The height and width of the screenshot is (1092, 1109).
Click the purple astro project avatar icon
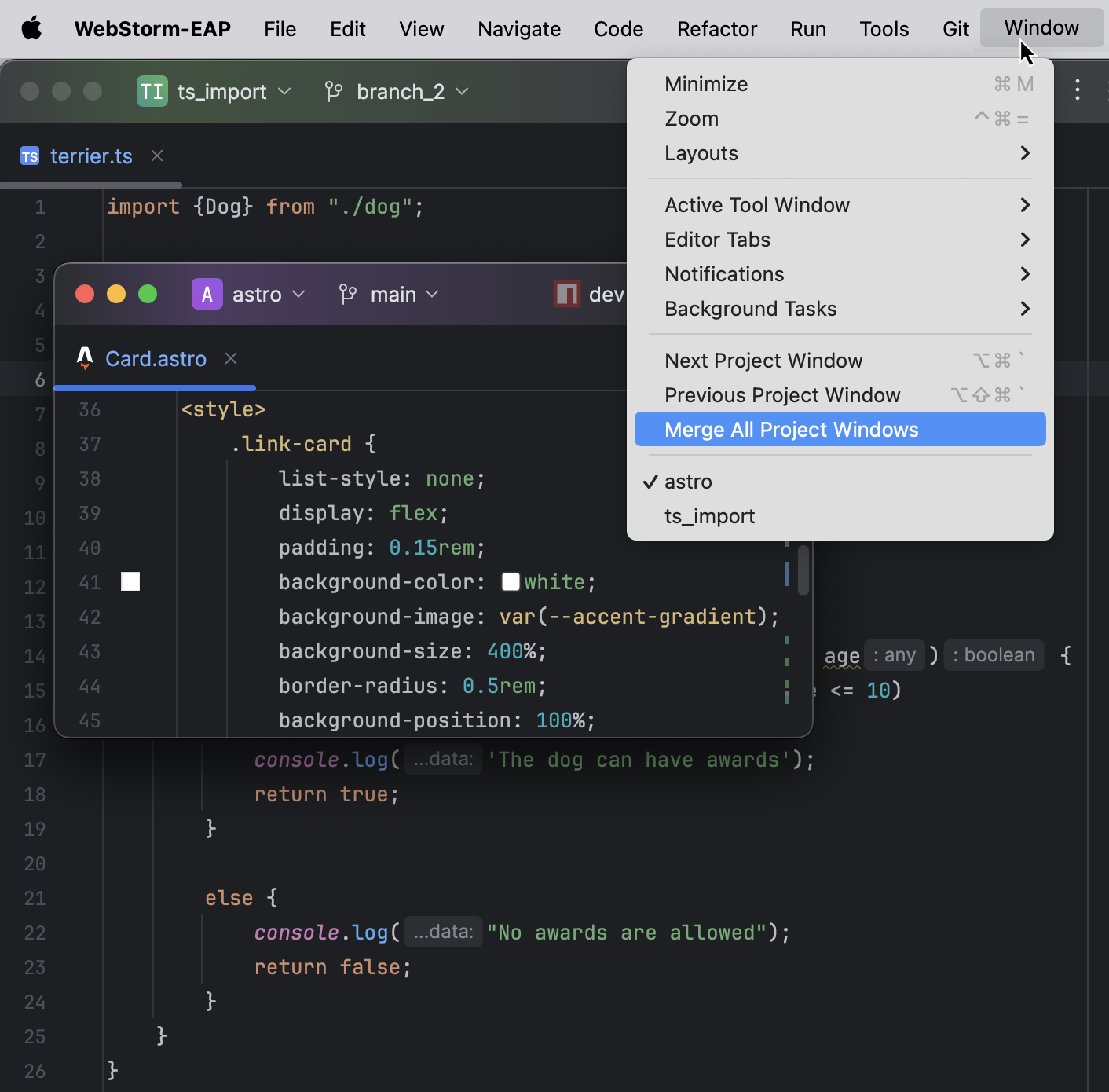(207, 294)
